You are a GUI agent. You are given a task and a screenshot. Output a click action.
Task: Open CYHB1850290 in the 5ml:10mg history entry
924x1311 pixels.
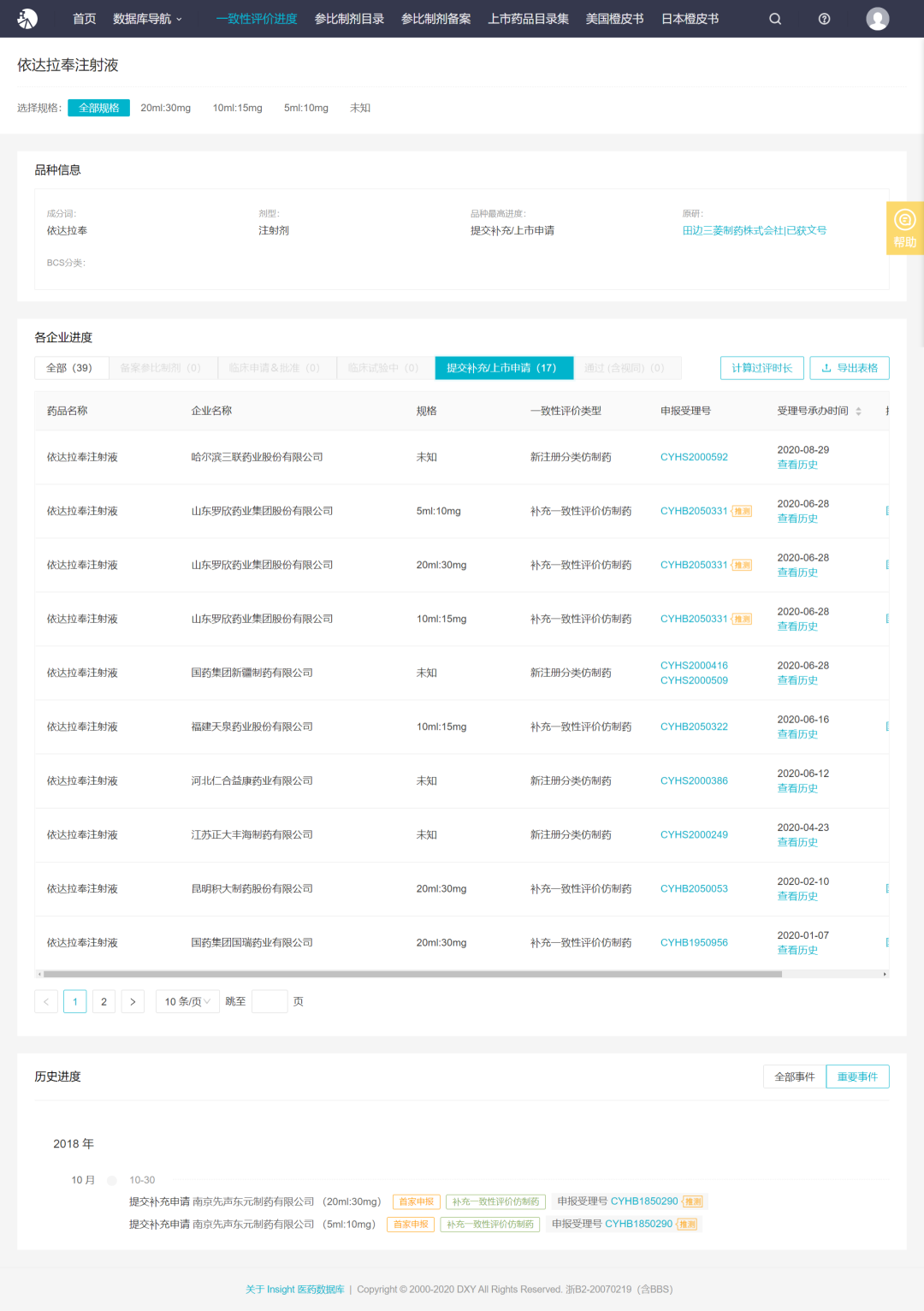point(638,1224)
